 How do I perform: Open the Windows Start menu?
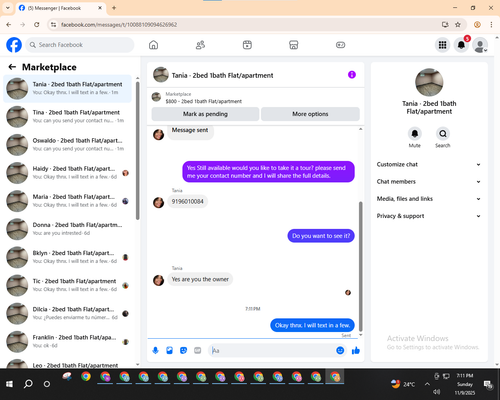coord(9,384)
